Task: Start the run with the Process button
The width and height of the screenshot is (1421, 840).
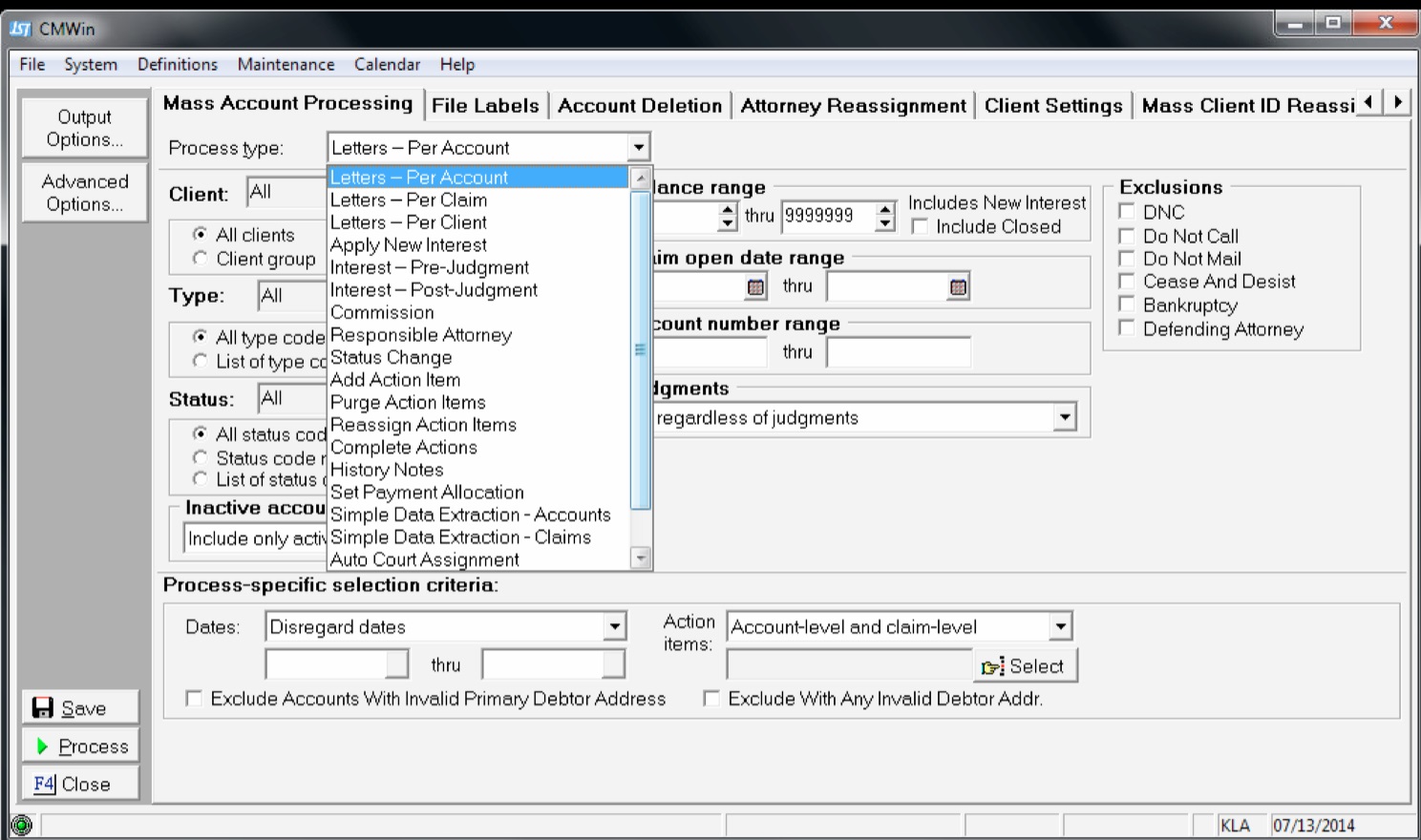Action: pyautogui.click(x=81, y=746)
